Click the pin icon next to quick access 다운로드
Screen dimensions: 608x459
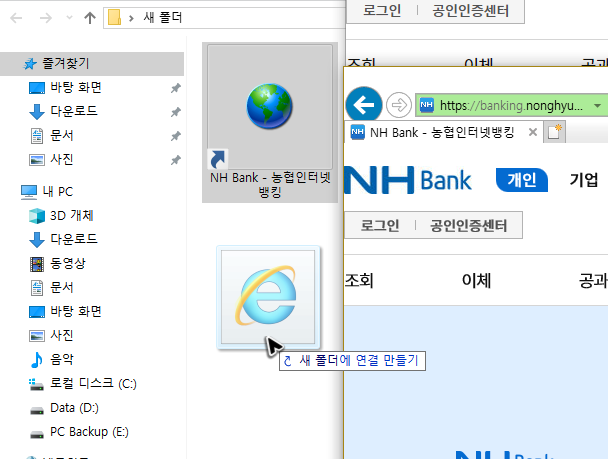click(x=176, y=112)
